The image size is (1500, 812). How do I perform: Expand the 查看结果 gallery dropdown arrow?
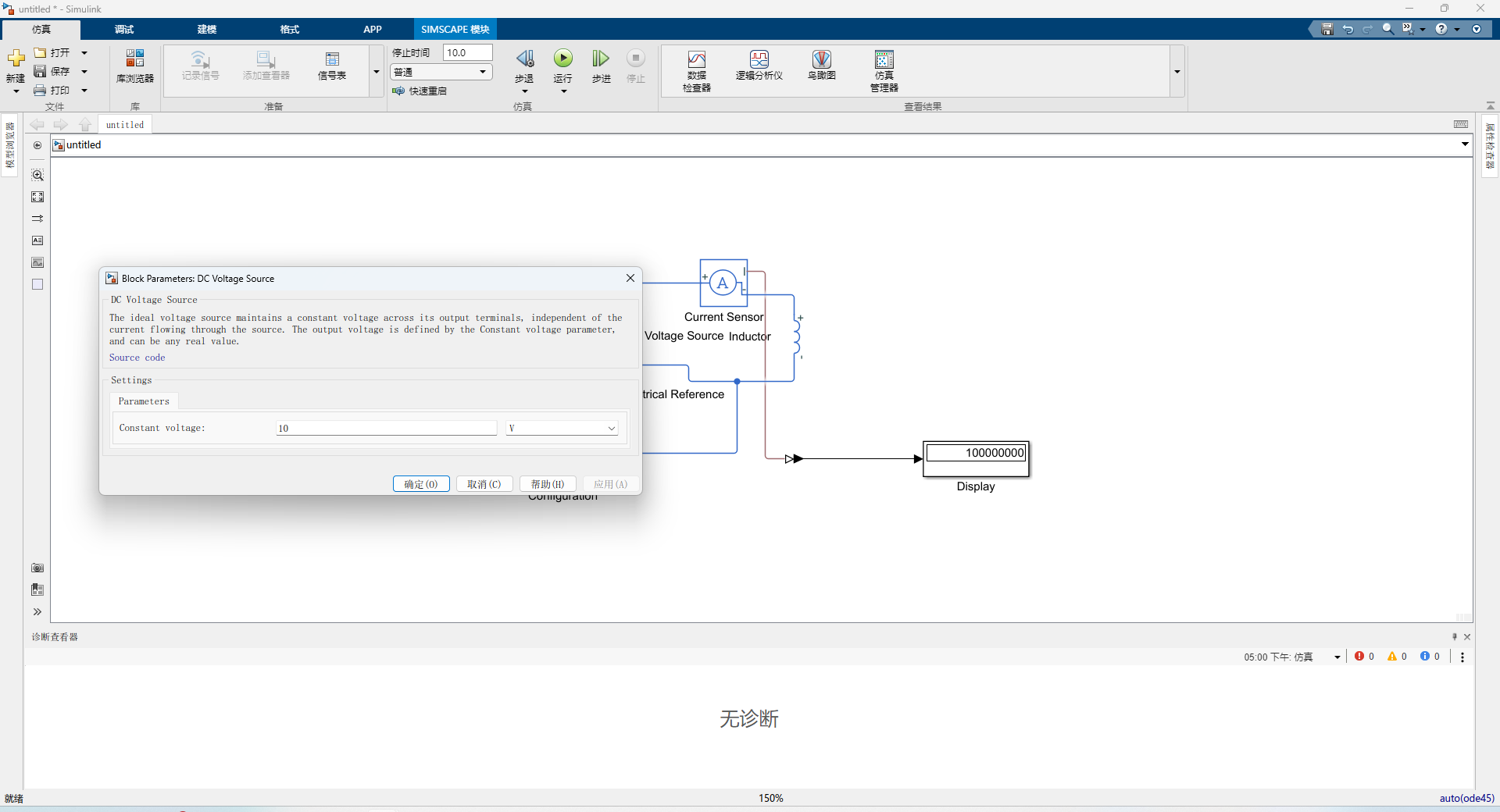pos(1177,71)
